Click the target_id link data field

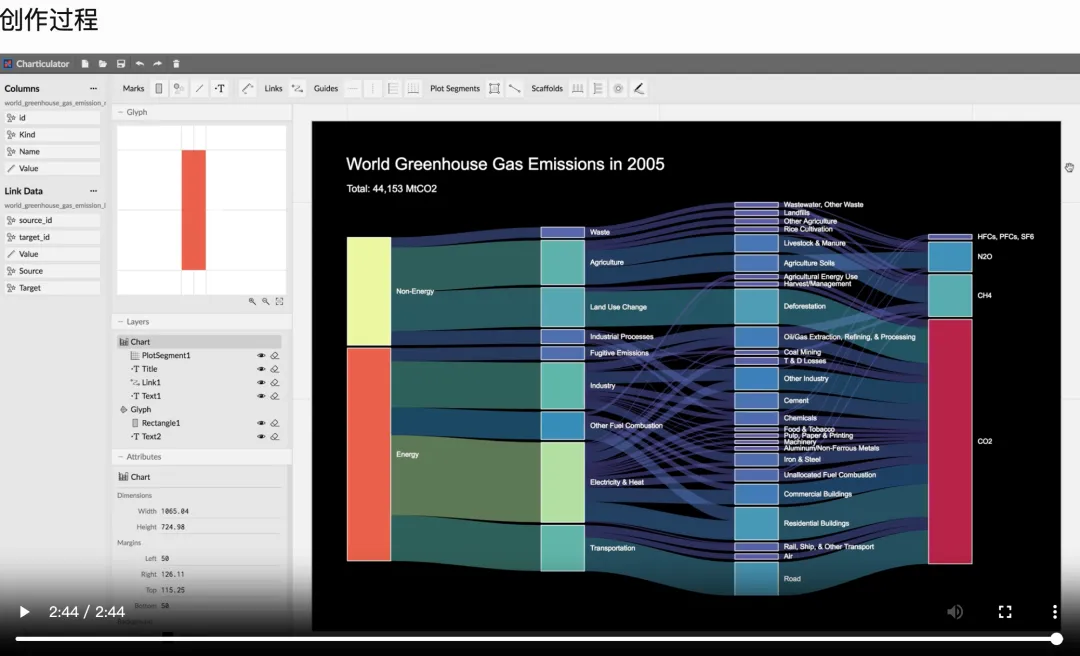[x=52, y=237]
